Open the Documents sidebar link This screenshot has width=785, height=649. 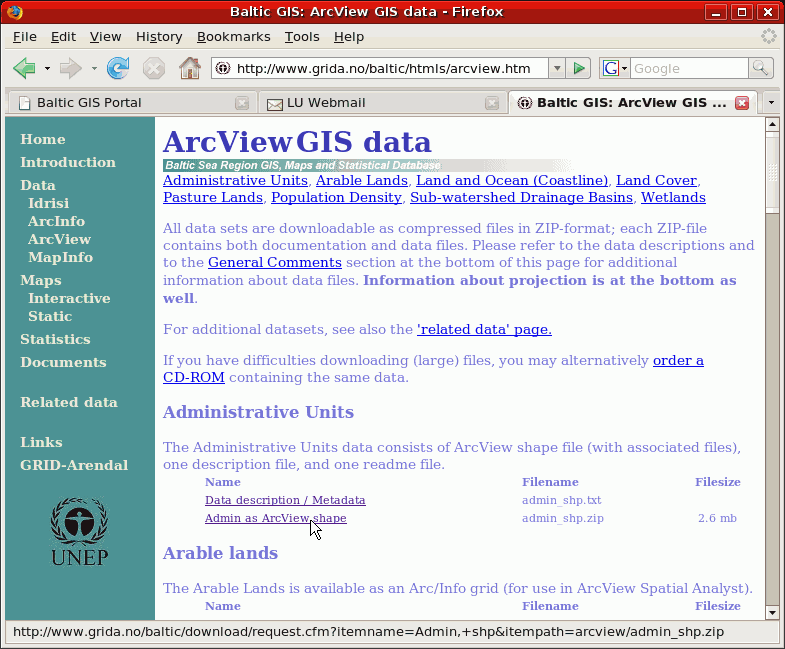[x=63, y=363]
